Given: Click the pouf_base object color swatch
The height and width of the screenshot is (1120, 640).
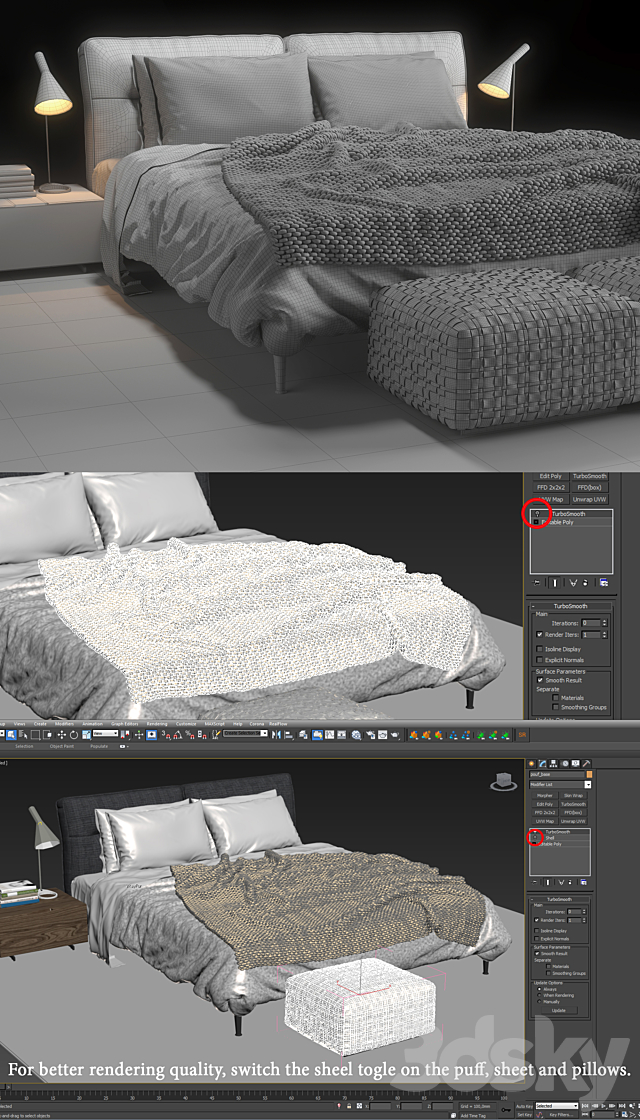Looking at the screenshot, I should coord(589,774).
